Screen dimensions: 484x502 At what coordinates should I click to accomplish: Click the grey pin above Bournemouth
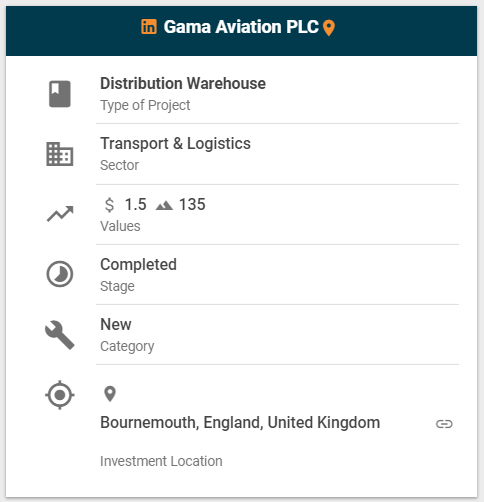click(x=110, y=394)
